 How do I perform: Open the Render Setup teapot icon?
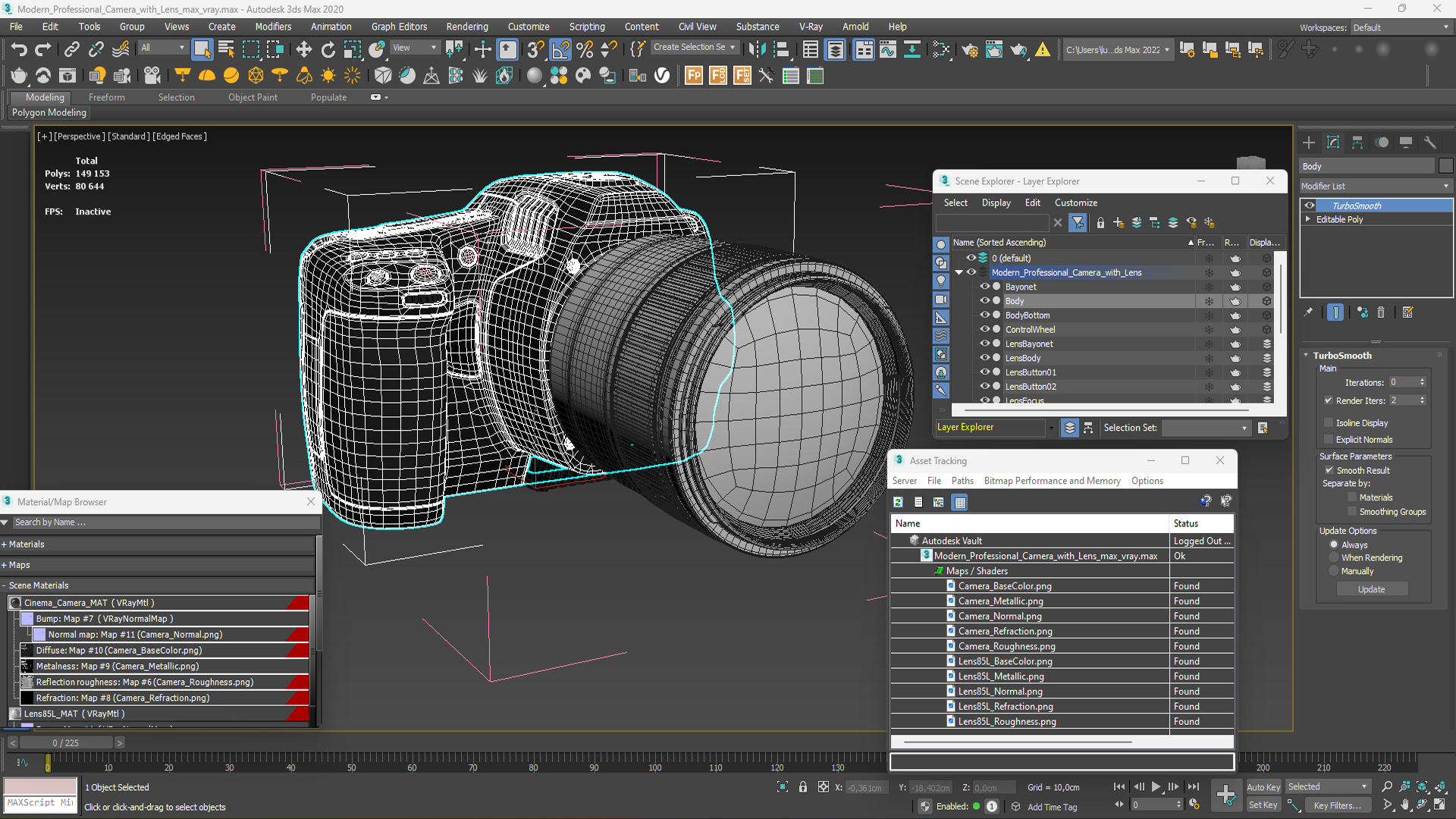(x=969, y=50)
